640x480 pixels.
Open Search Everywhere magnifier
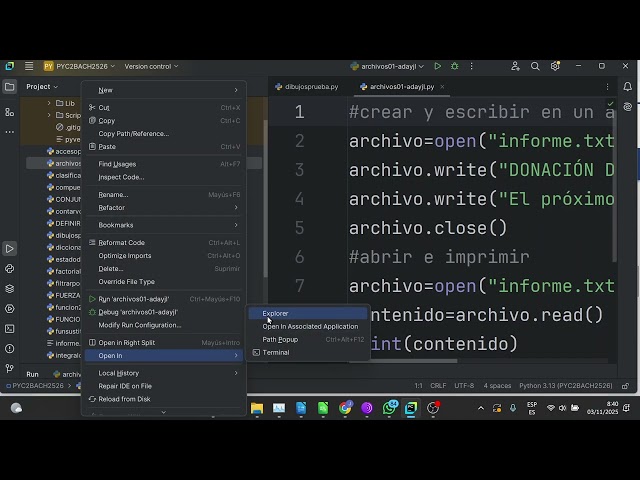click(x=535, y=66)
